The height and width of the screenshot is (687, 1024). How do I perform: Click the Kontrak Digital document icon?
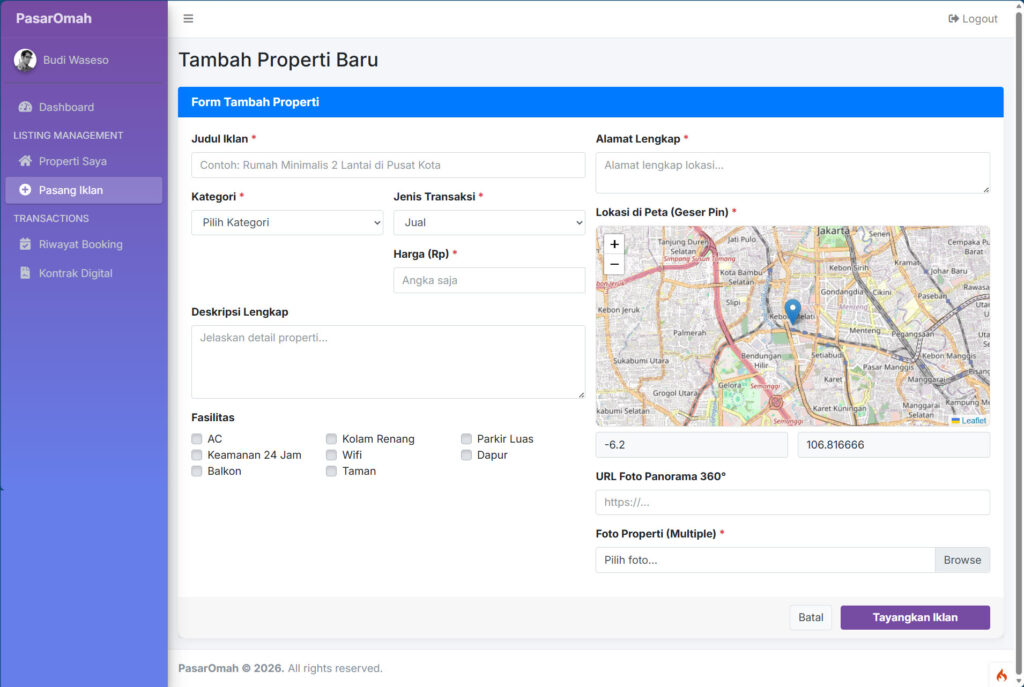(25, 273)
